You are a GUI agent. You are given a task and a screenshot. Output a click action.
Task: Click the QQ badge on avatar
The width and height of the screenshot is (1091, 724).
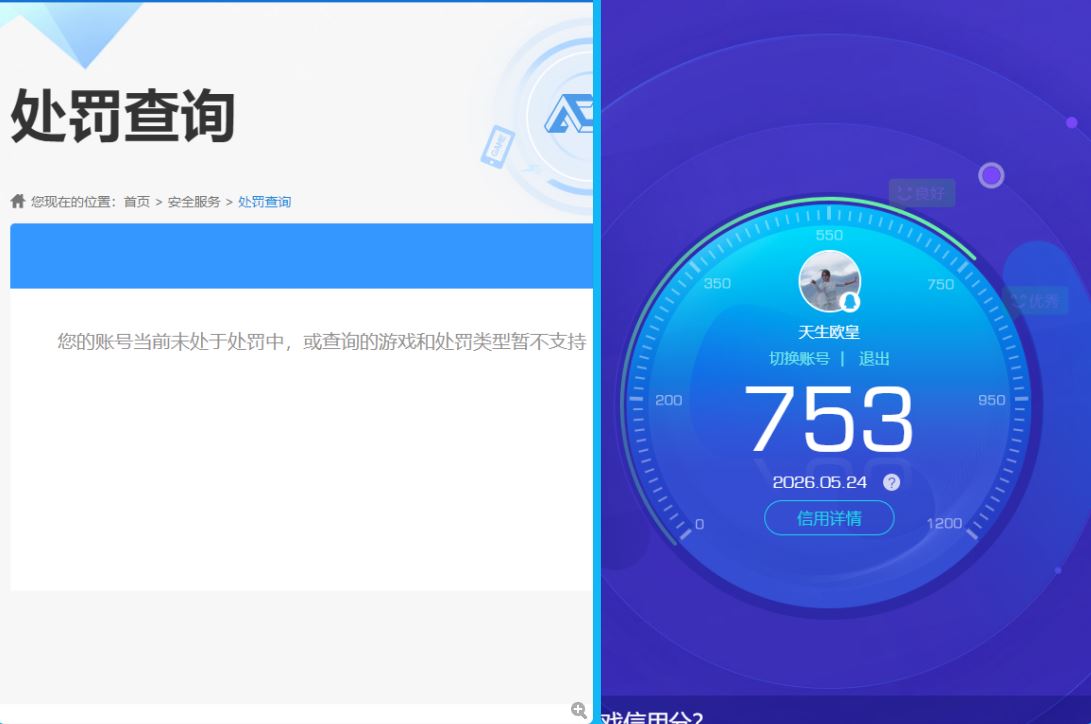pos(850,302)
